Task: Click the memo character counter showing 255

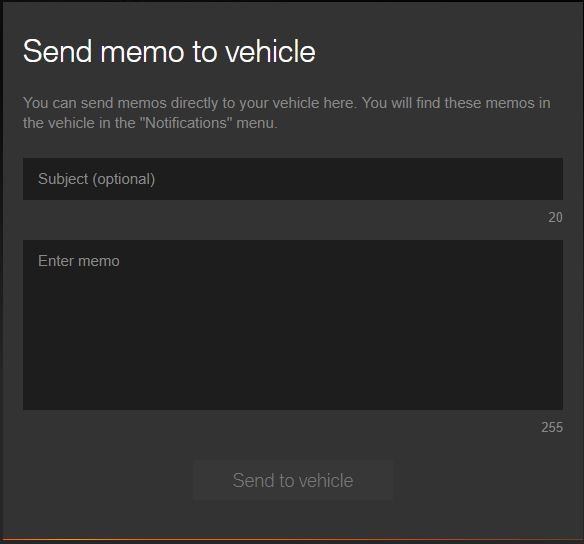Action: click(552, 427)
